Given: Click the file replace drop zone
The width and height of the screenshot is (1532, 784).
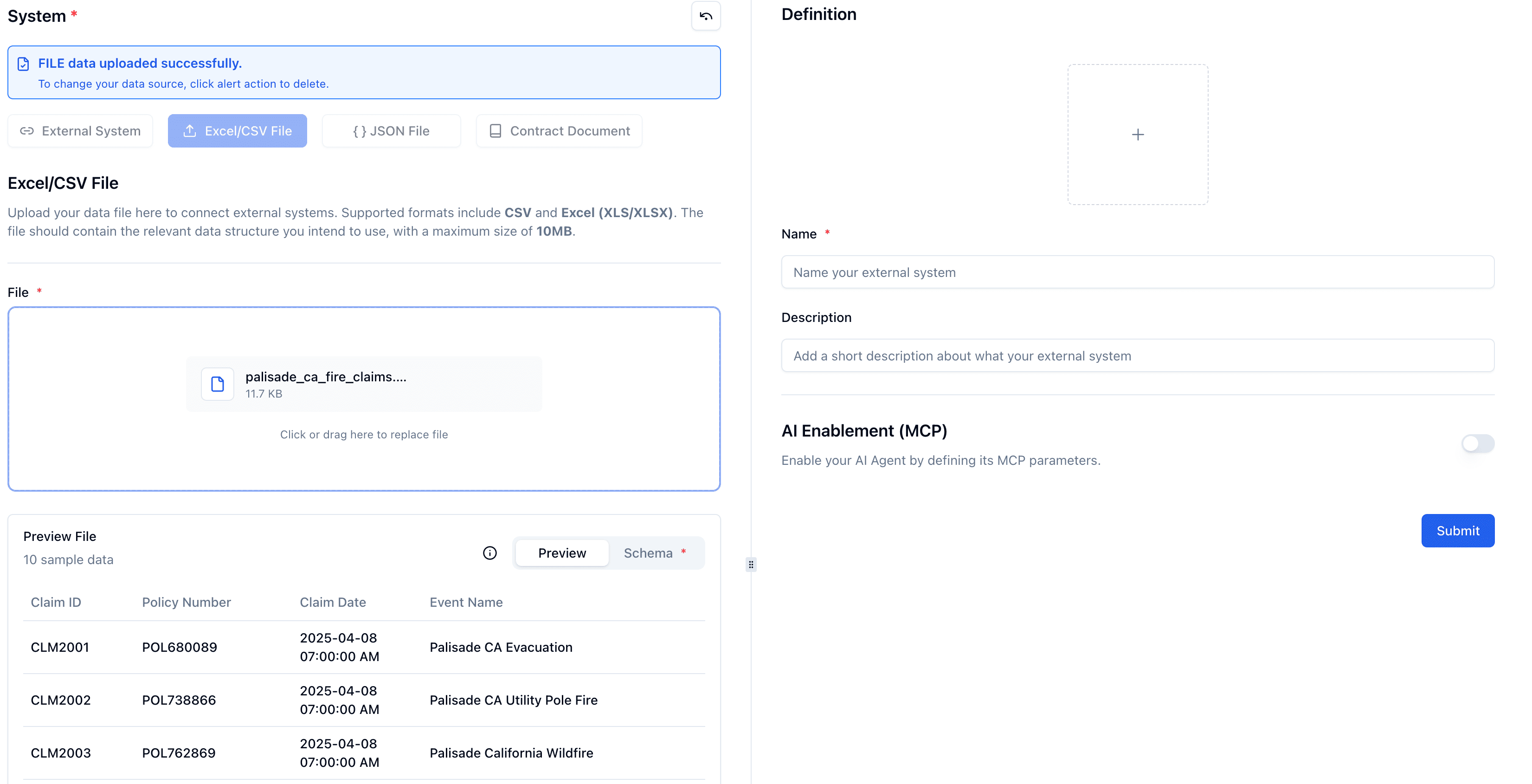Looking at the screenshot, I should point(364,434).
